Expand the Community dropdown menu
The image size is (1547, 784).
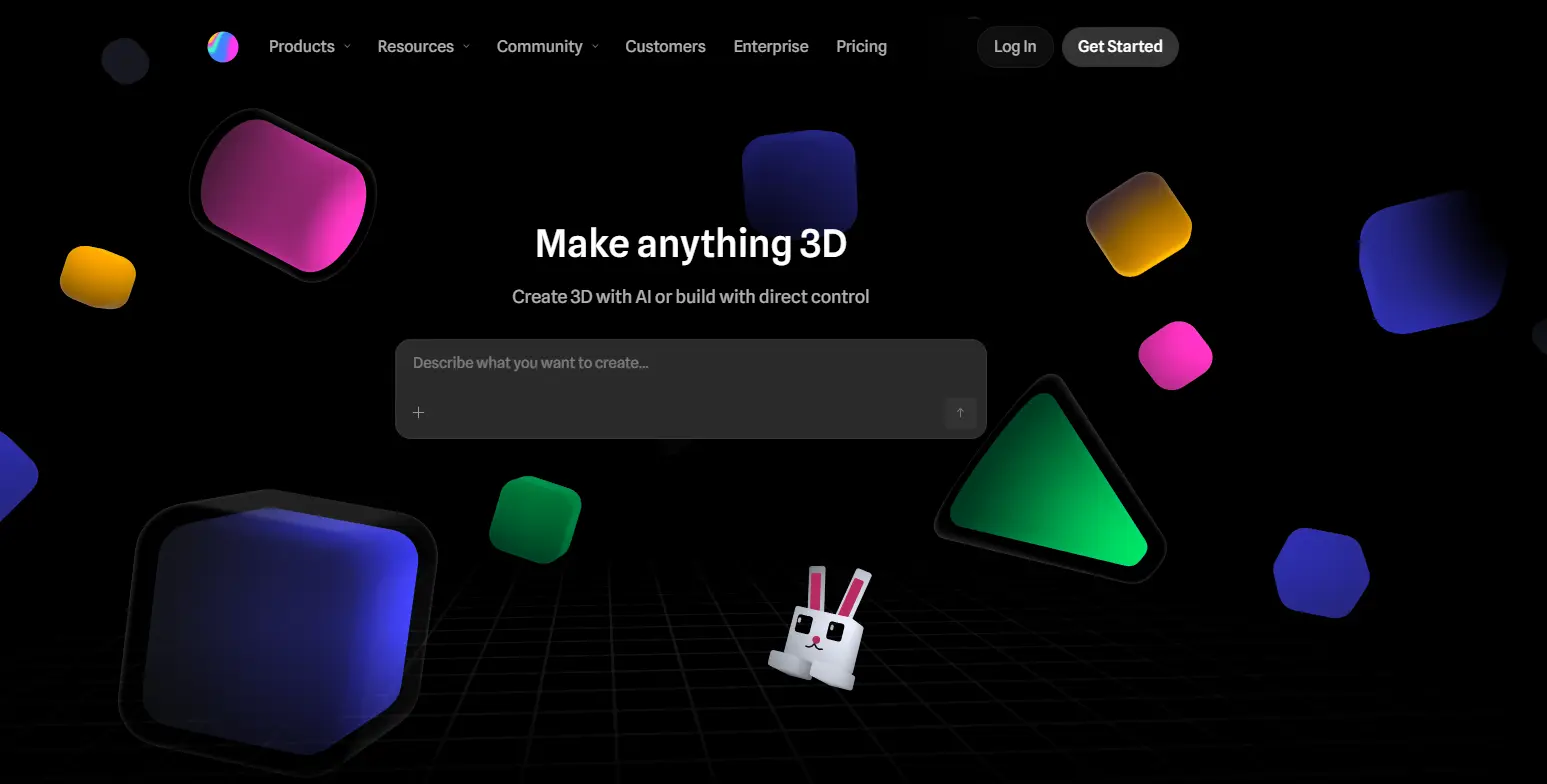[x=548, y=47]
